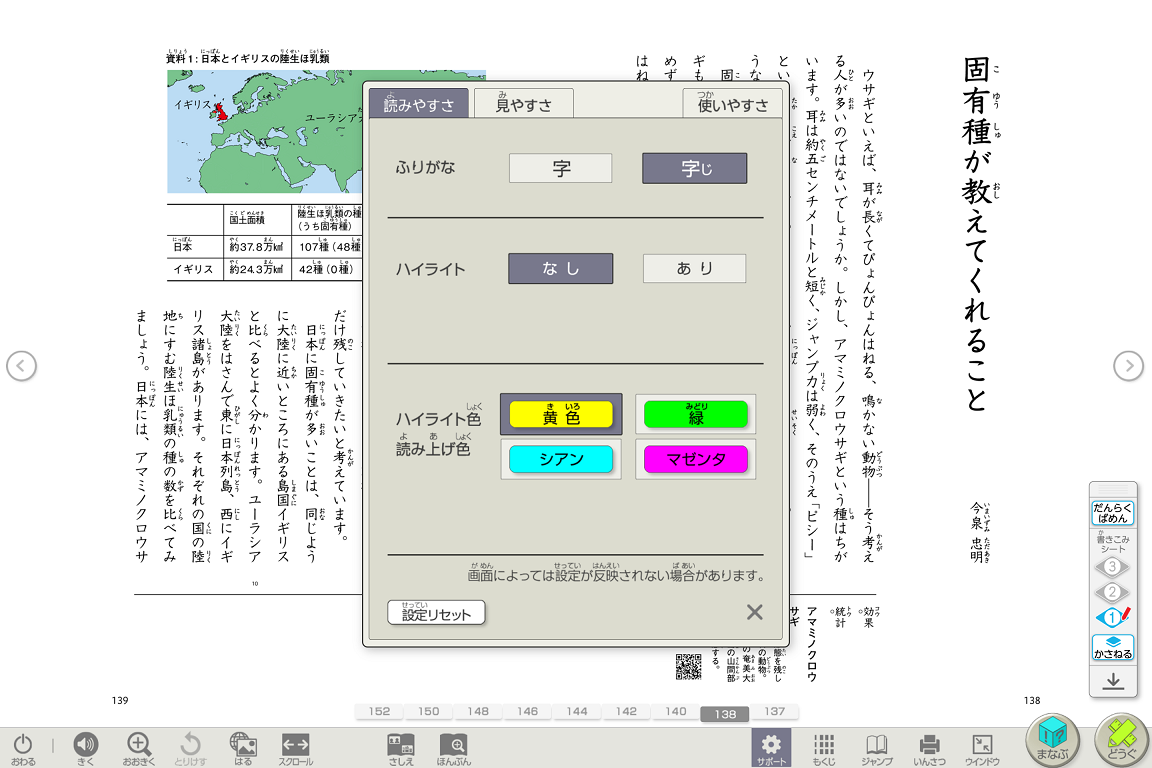Image resolution: width=1152 pixels, height=768 pixels.
Task: Click the いんさつ print icon
Action: [929, 744]
